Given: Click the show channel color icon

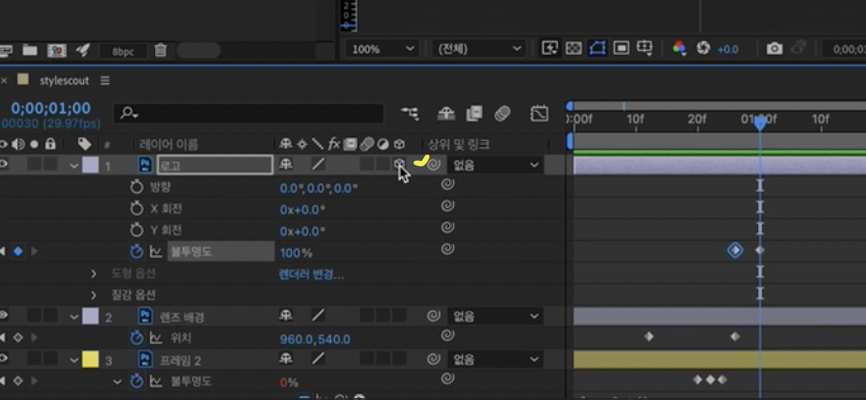Looking at the screenshot, I should point(679,49).
